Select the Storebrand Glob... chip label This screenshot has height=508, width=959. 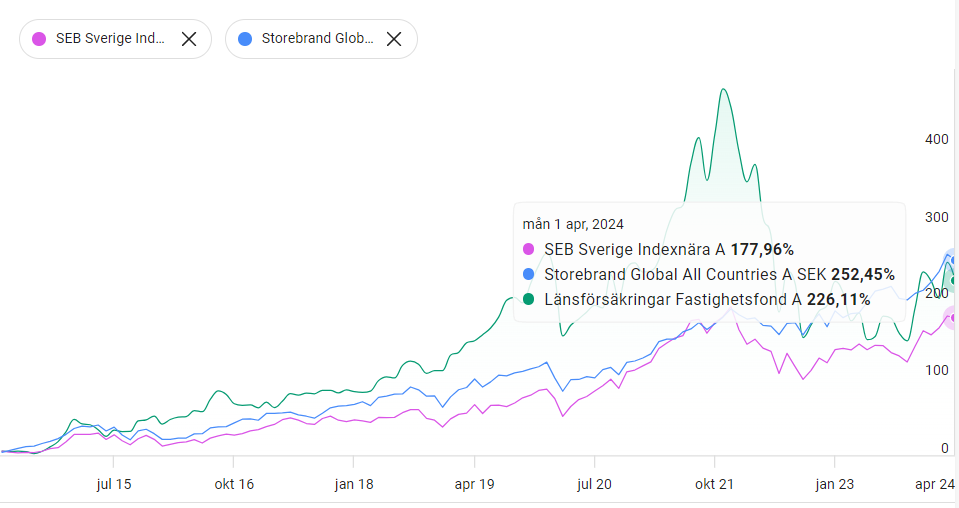pos(317,39)
